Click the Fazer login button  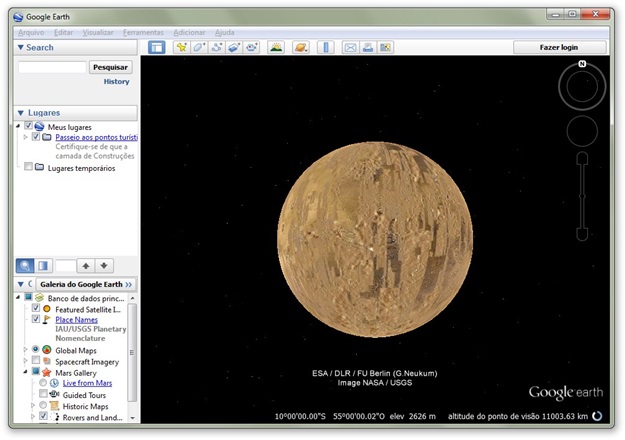coord(559,47)
